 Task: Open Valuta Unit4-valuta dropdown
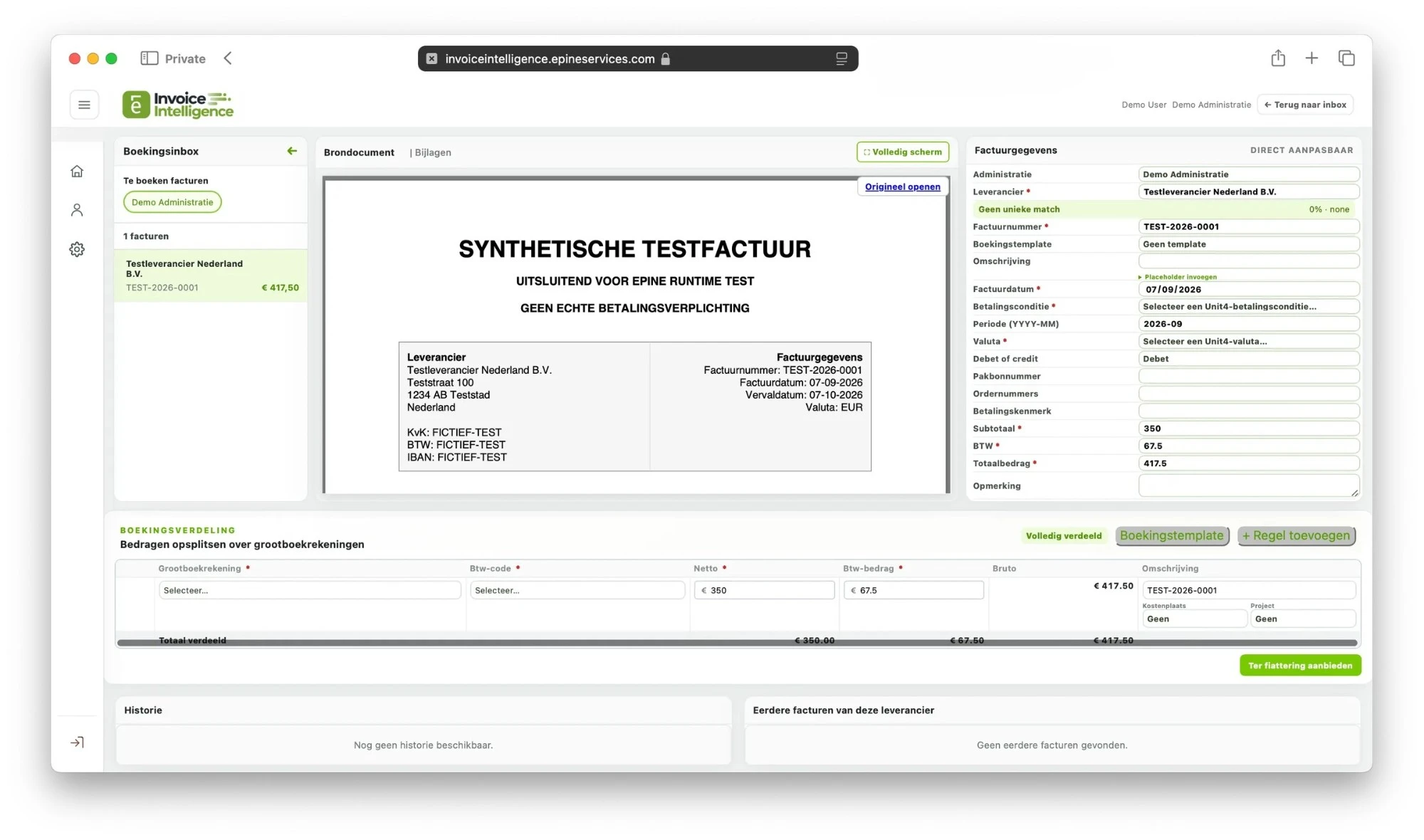pos(1248,342)
